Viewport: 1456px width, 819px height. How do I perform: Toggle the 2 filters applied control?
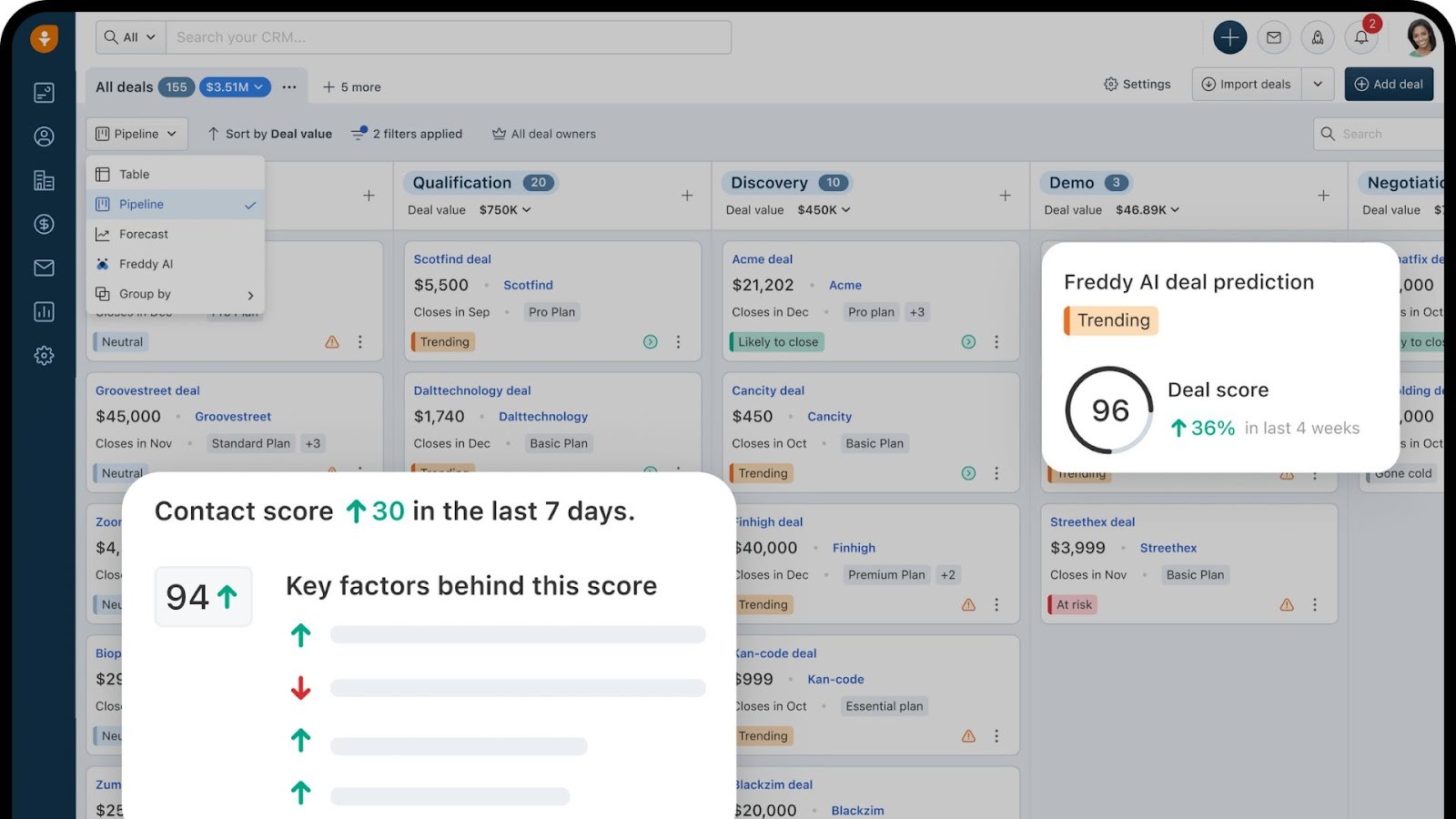click(406, 134)
